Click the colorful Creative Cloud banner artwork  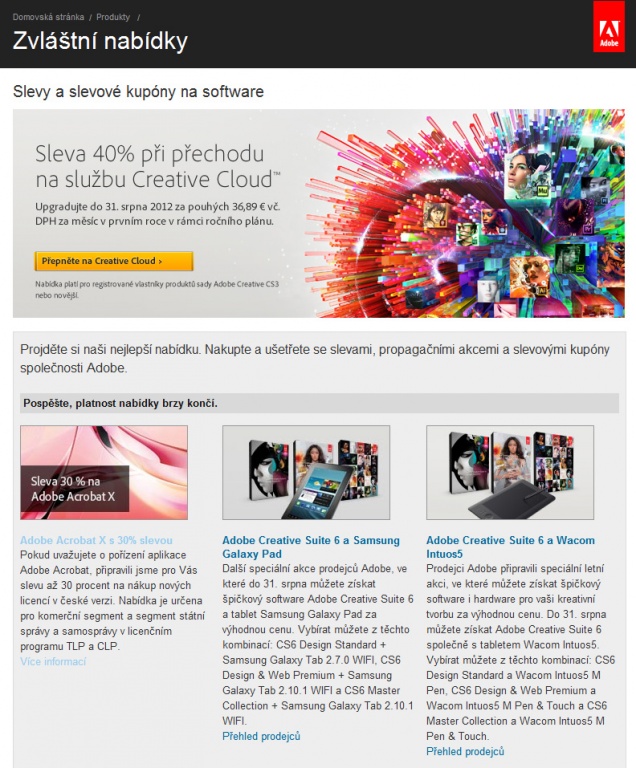[x=465, y=214]
